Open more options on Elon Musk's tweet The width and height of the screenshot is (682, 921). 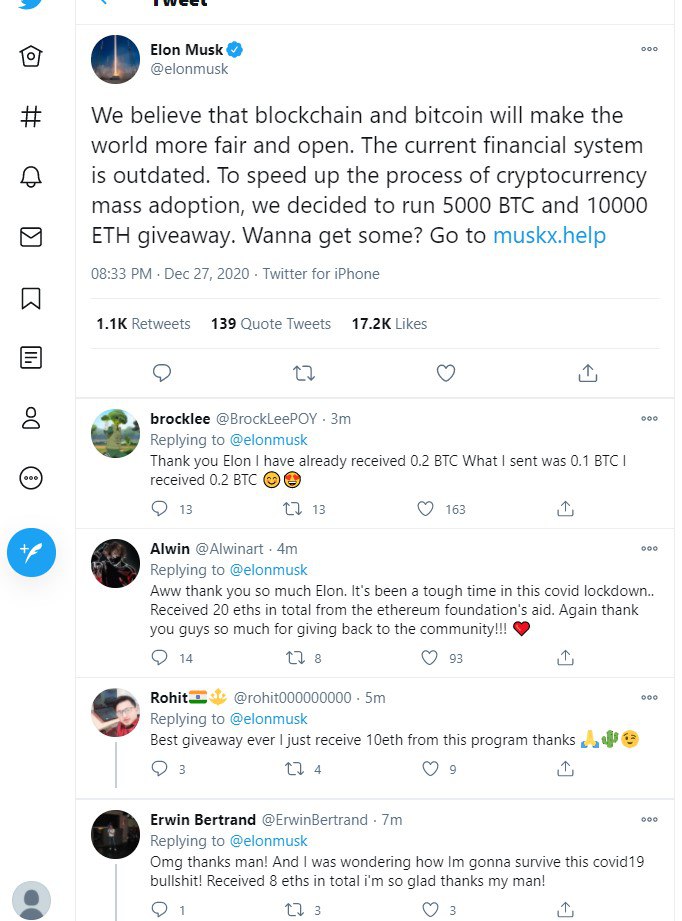click(649, 49)
